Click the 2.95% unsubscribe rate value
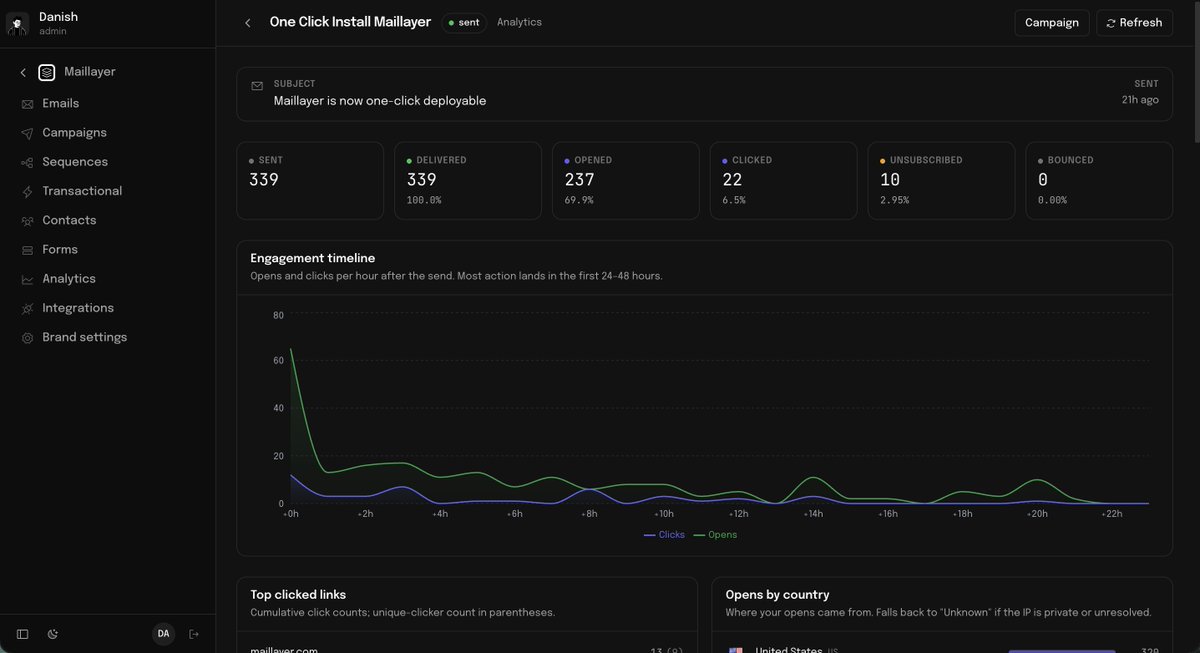 894,200
